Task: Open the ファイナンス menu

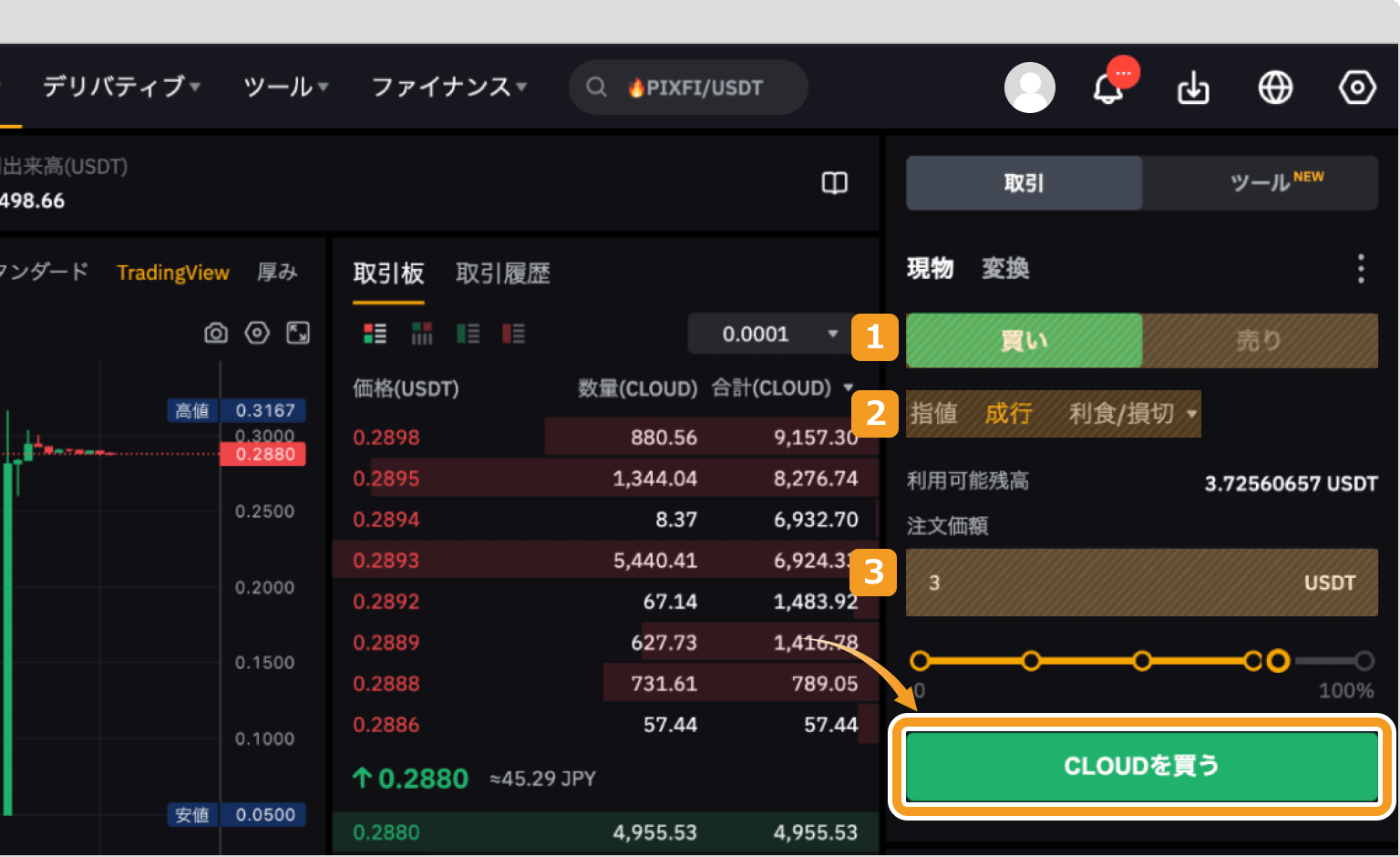Action: (448, 87)
